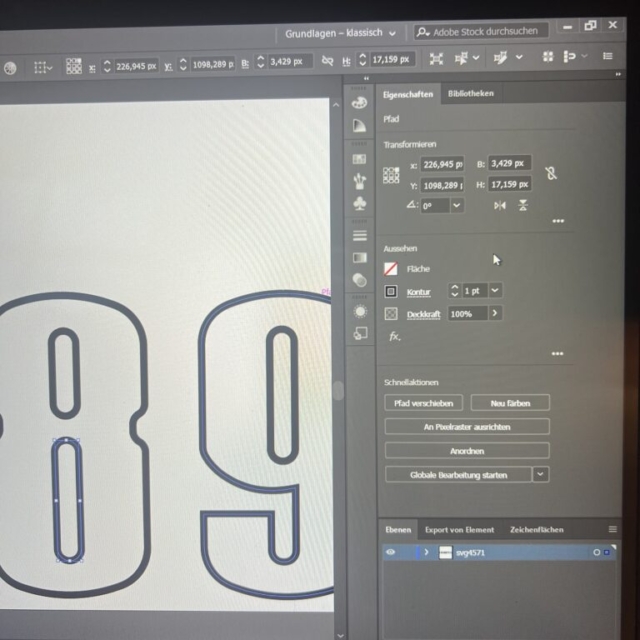Open the Stroke panel lines icon
The image size is (640, 640).
coord(360,235)
